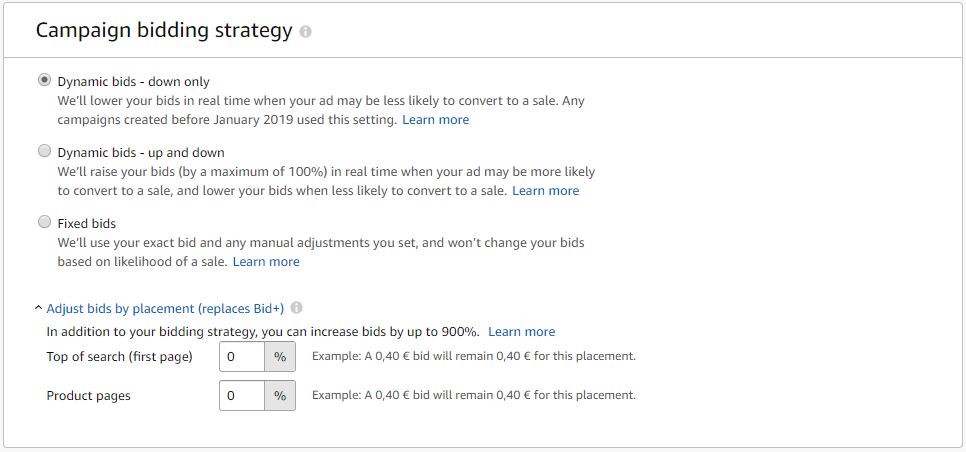This screenshot has width=966, height=452.
Task: Click the % symbol beside Top of search field
Action: [280, 357]
